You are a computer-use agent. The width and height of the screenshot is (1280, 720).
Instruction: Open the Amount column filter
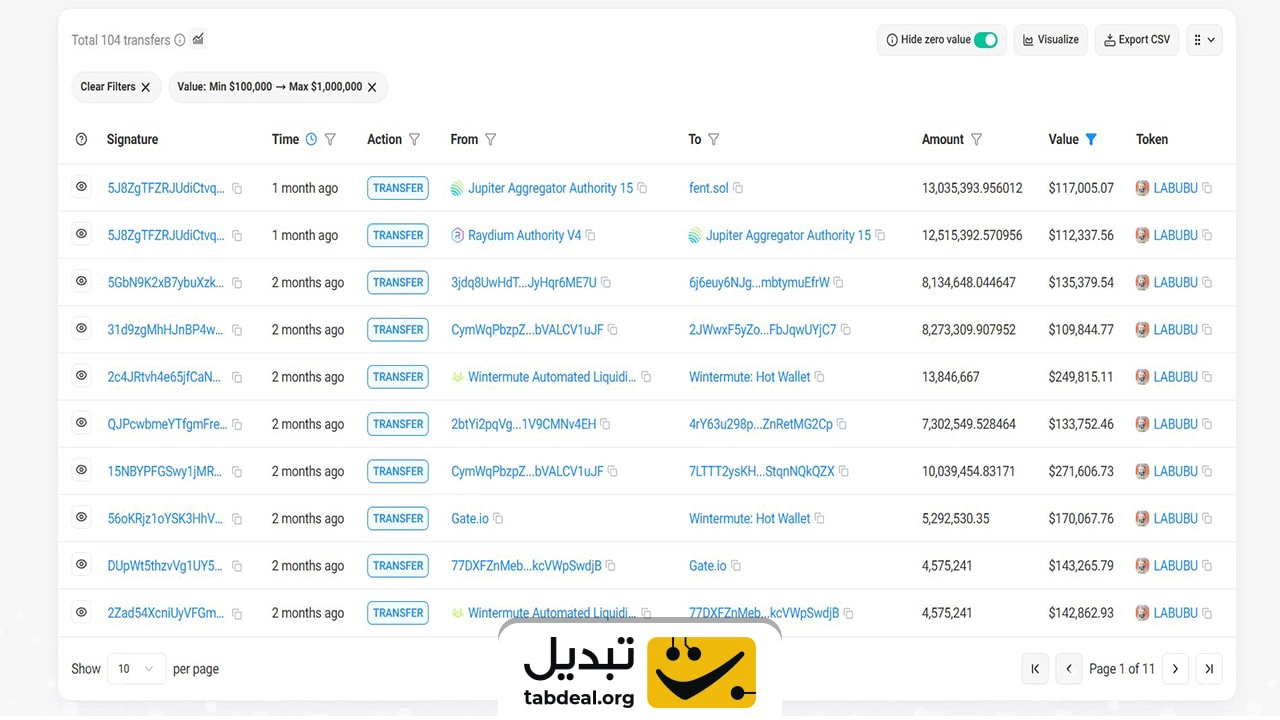976,139
